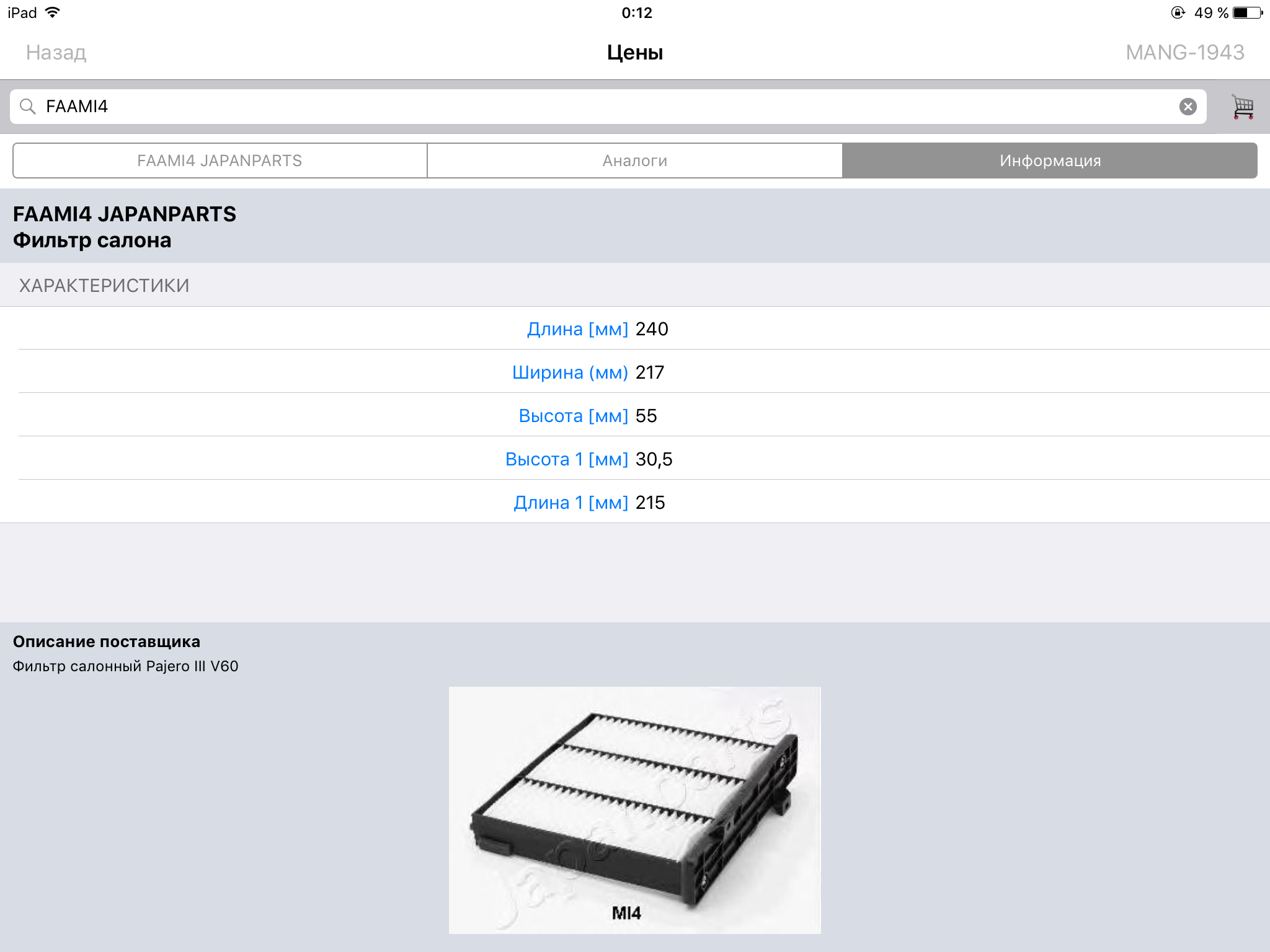This screenshot has width=1270, height=952.
Task: Tap the Длина [мм] characteristic link
Action: [577, 329]
